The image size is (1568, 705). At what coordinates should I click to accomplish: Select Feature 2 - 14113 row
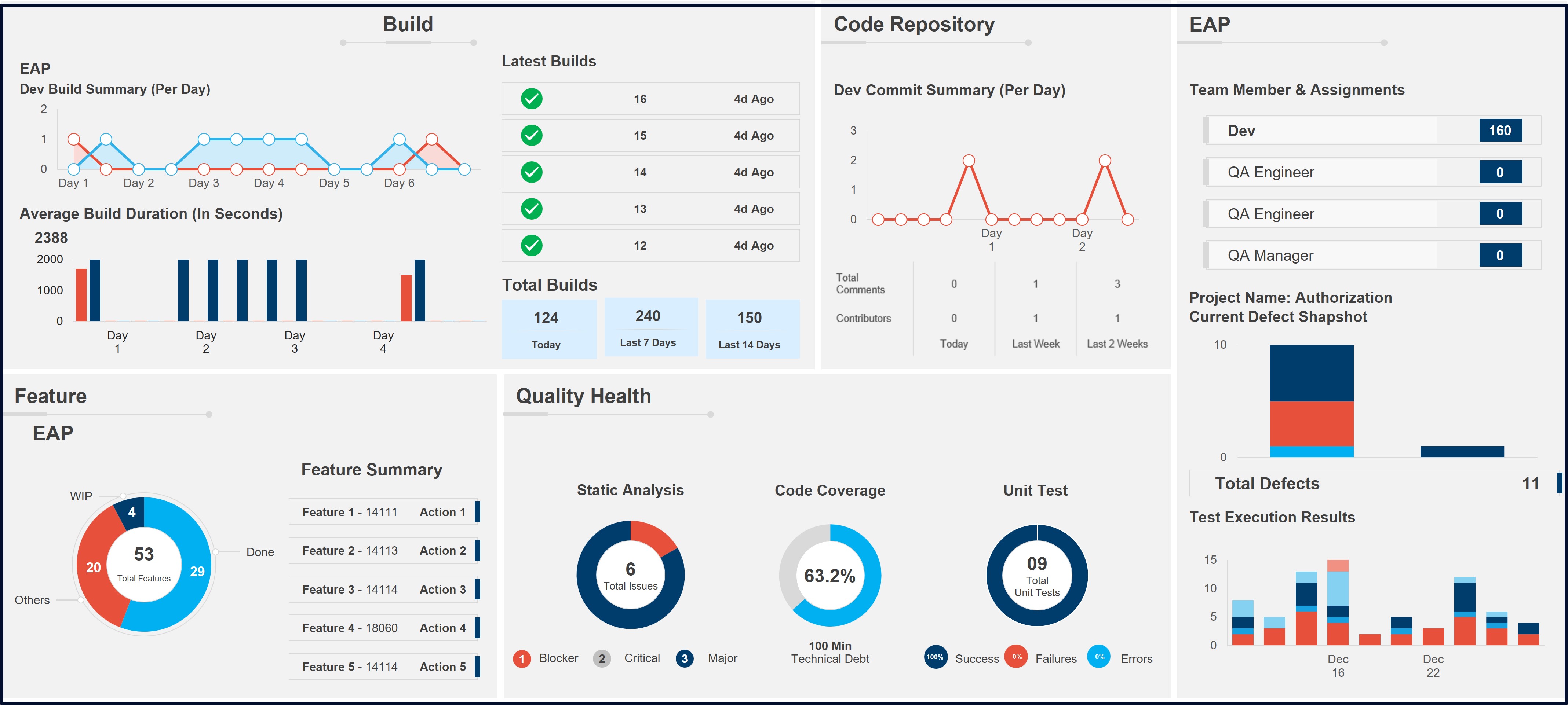pos(384,551)
